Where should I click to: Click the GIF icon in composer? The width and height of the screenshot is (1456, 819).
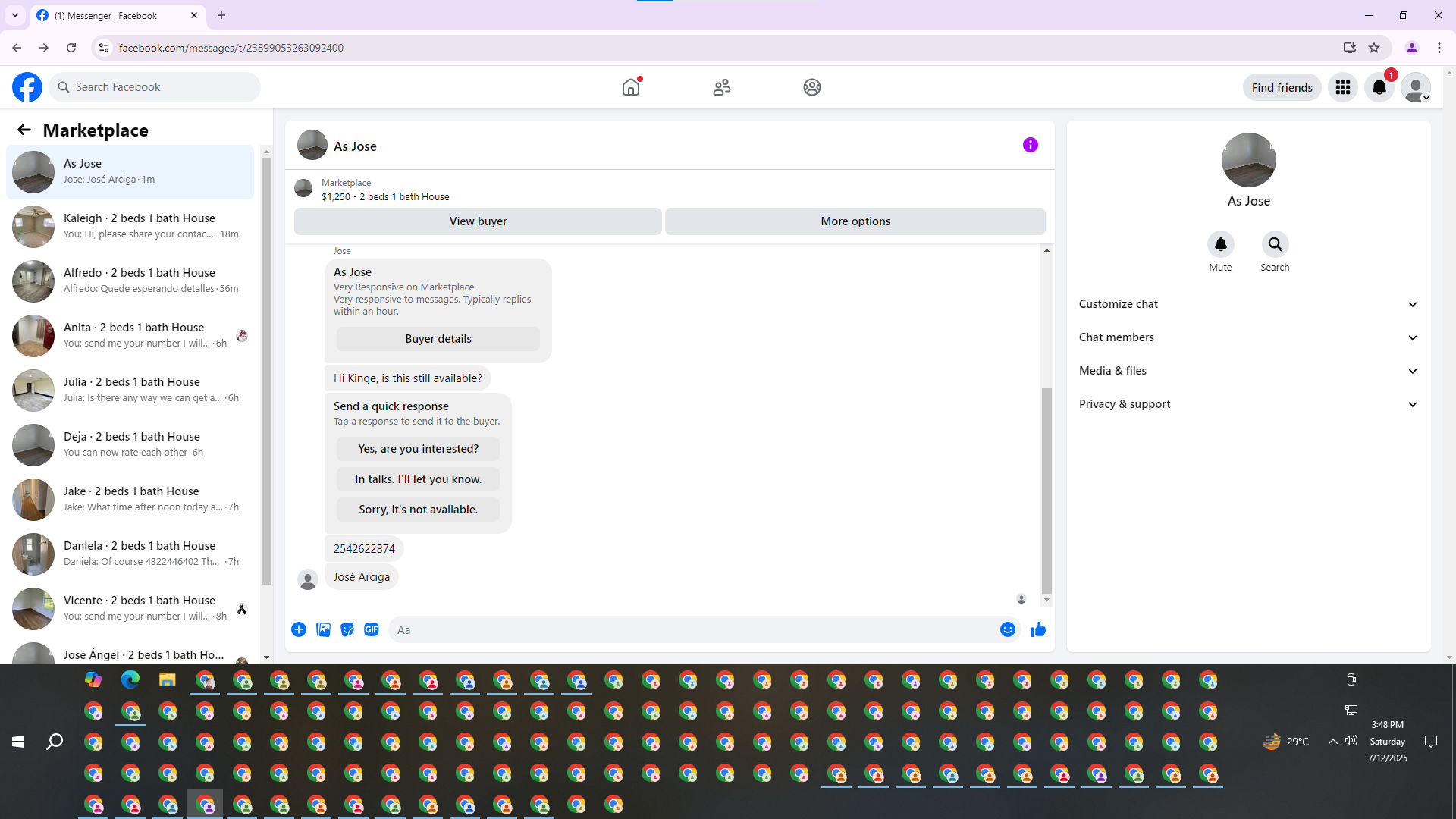(371, 629)
